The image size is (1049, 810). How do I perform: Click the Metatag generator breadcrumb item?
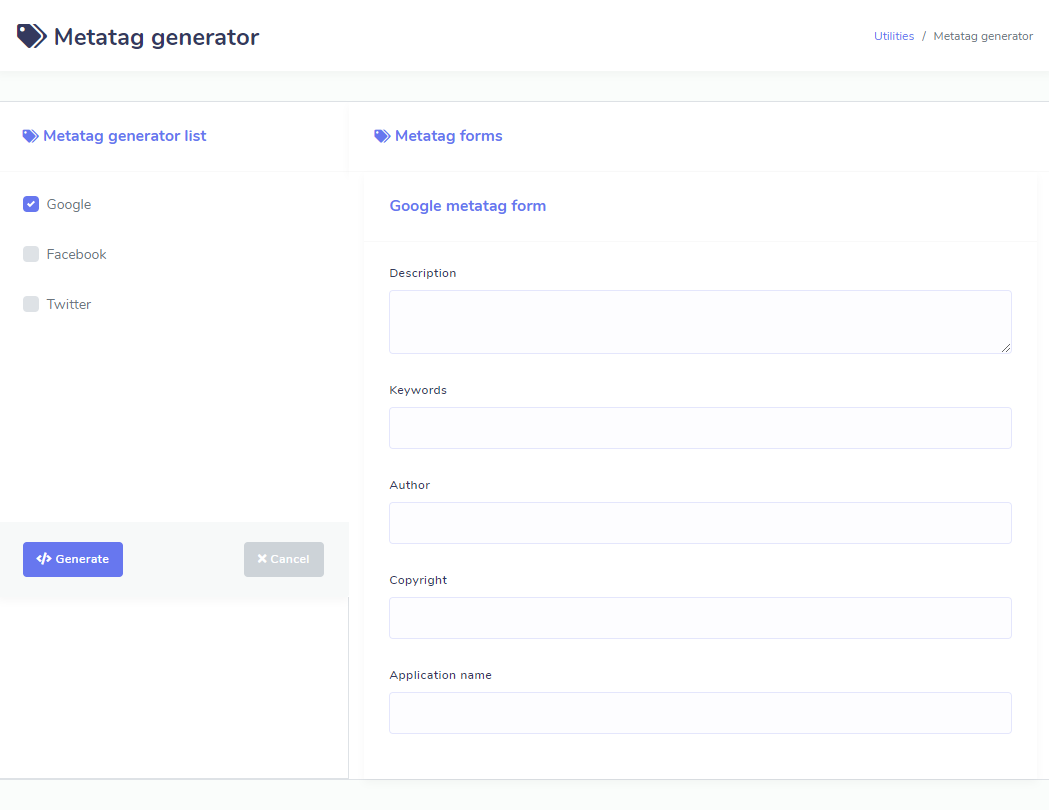982,36
